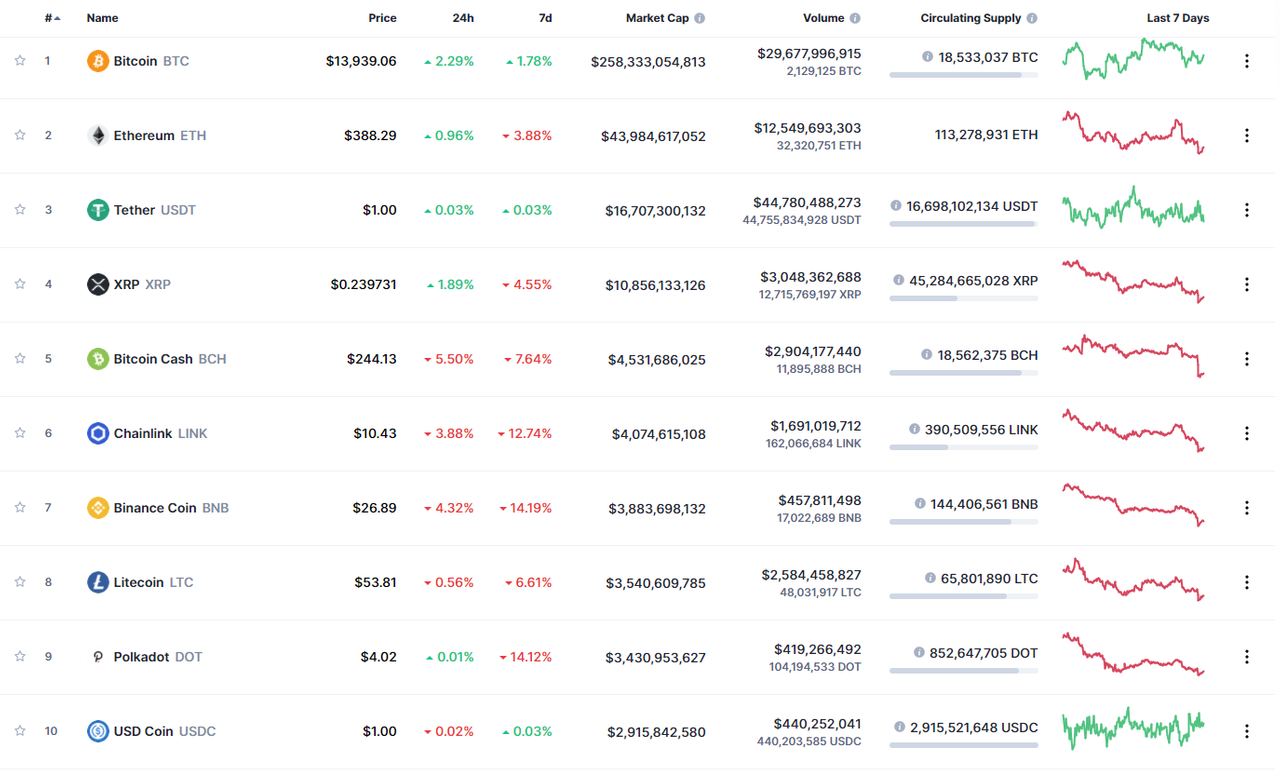The height and width of the screenshot is (775, 1280).
Task: Click the Ethereum logo icon
Action: point(97,135)
